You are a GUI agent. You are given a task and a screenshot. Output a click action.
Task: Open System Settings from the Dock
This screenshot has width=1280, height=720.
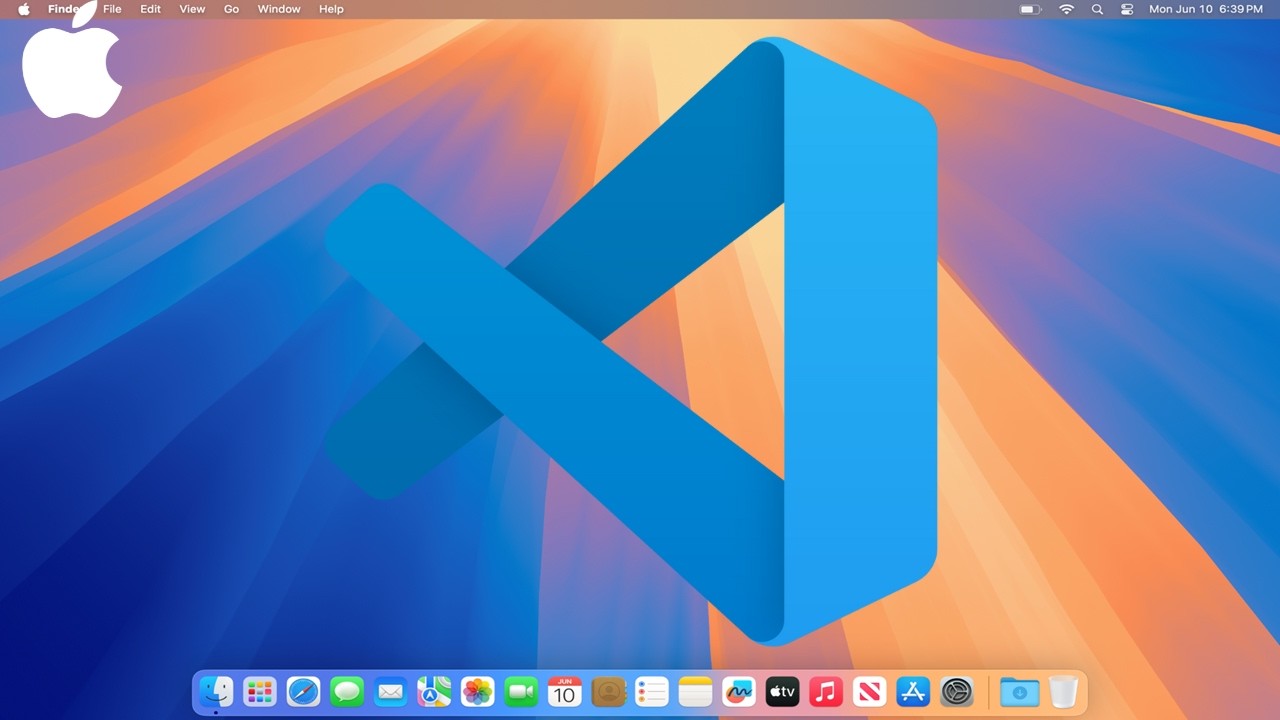point(957,691)
